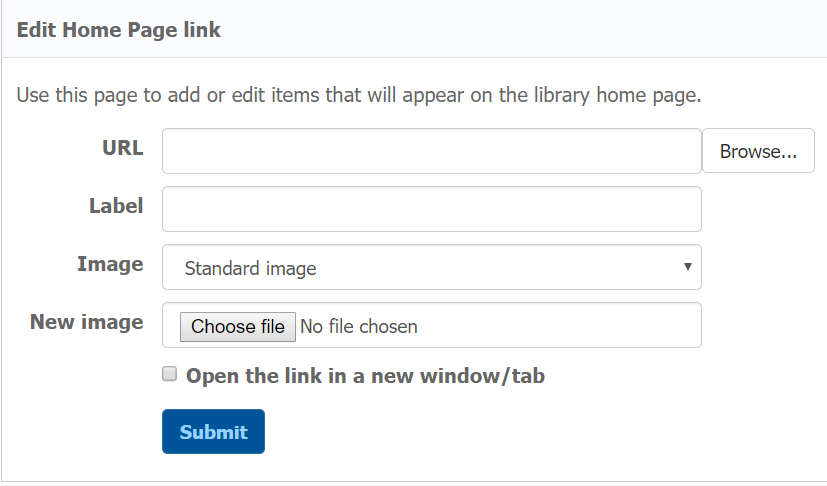The image size is (827, 486).
Task: Click the empty area right of Submit
Action: (500, 432)
